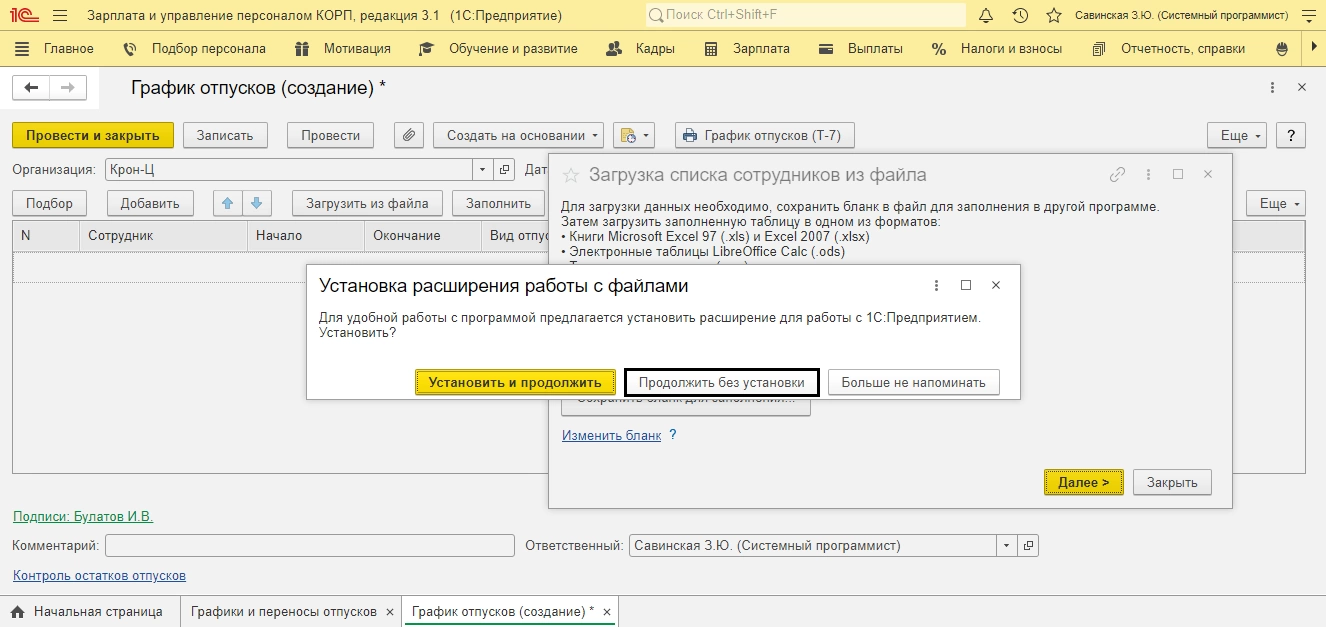Open the hamburger main menu icon
The width and height of the screenshot is (1326, 627).
[x=60, y=16]
